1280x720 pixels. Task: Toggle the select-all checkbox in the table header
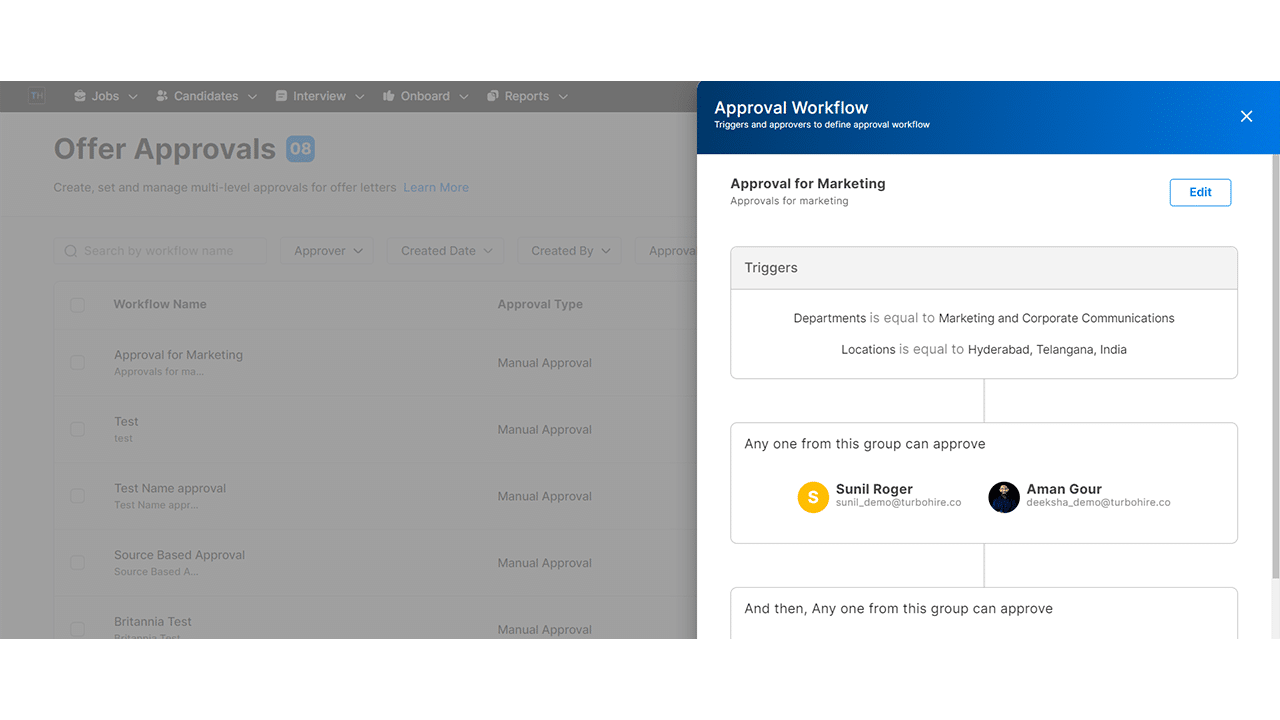pyautogui.click(x=77, y=305)
